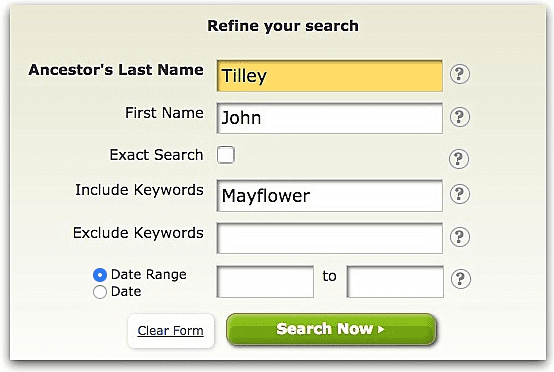Select the Date Range radio button

pyautogui.click(x=100, y=275)
